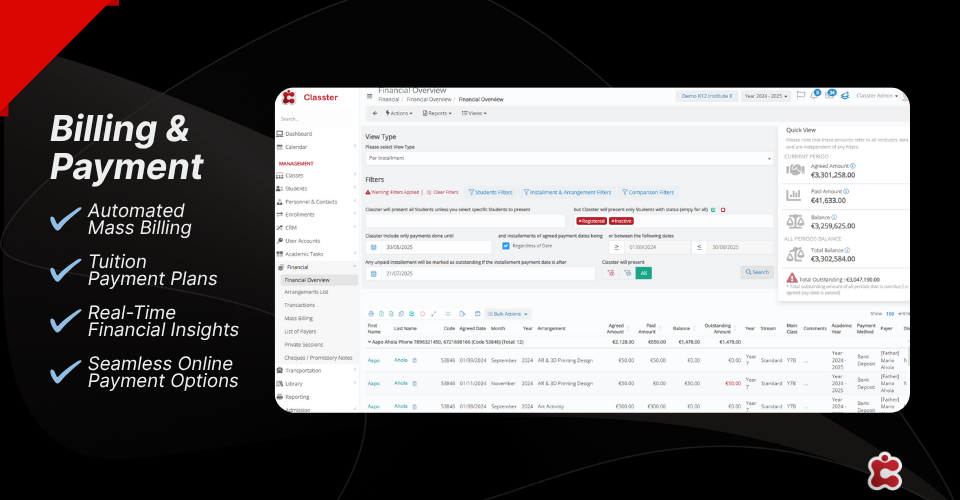Viewport: 960px width, 500px height.
Task: Click the document icon beside Ahola in the first row
Action: pos(414,360)
